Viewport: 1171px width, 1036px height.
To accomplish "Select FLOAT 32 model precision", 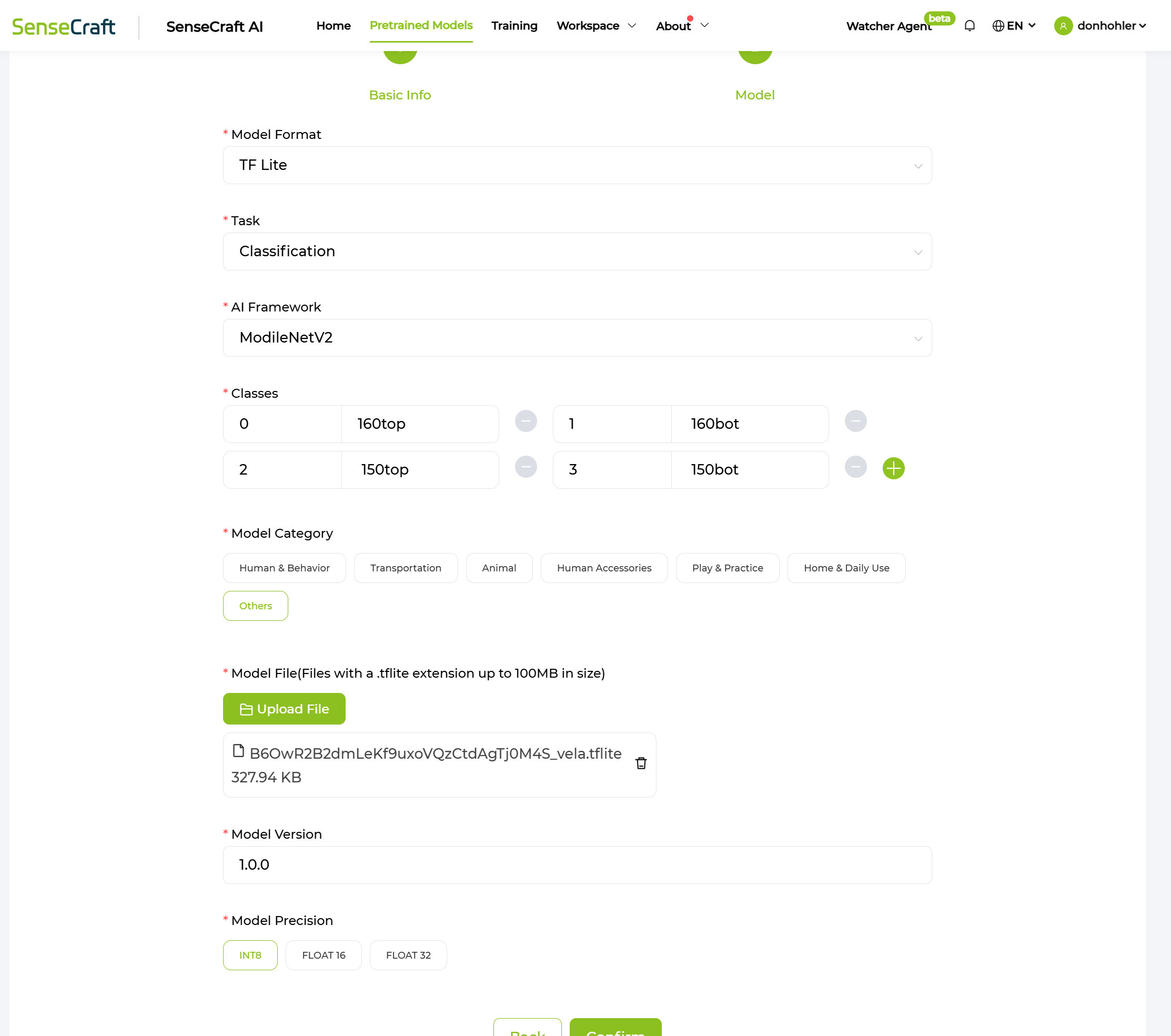I will coord(408,955).
